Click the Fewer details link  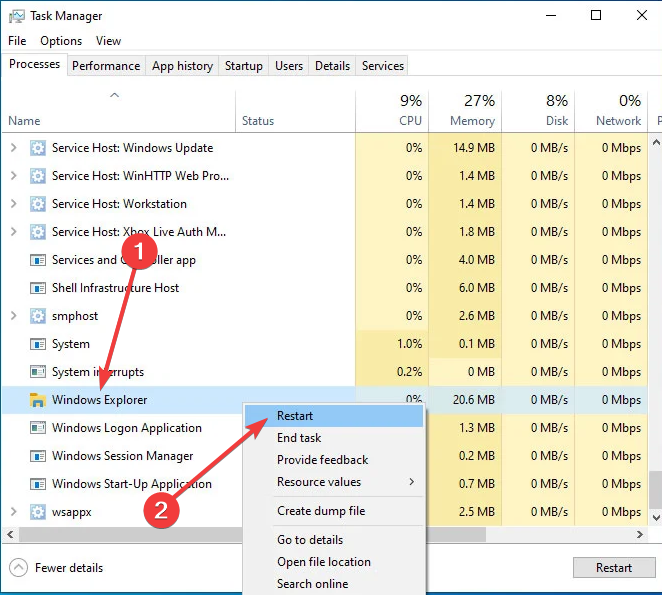[69, 568]
